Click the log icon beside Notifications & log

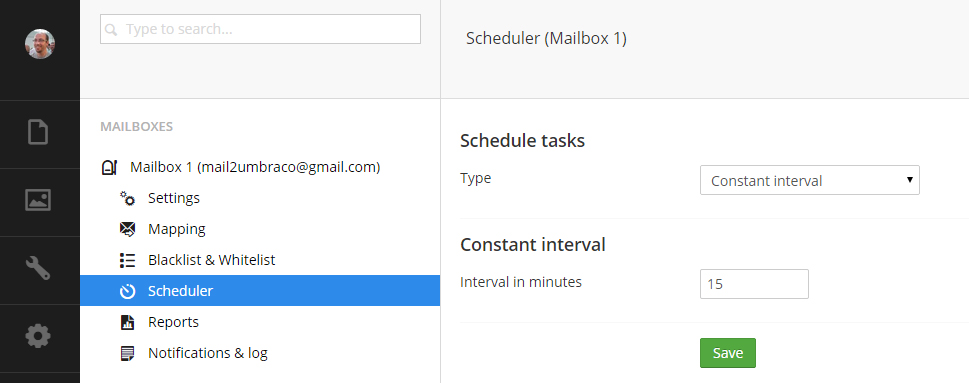pyautogui.click(x=127, y=353)
